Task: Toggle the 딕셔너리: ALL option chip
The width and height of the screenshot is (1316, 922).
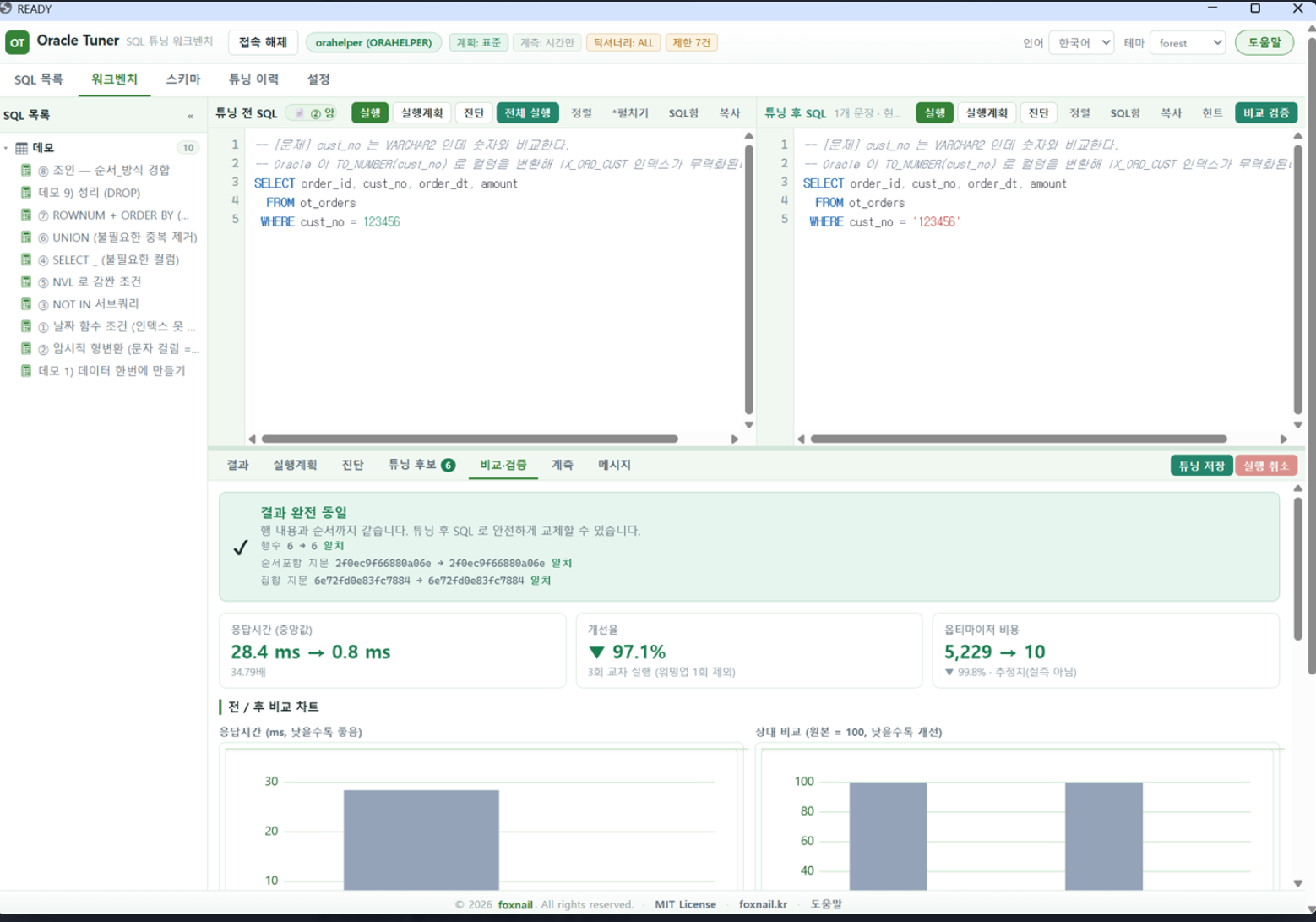Action: [x=623, y=42]
